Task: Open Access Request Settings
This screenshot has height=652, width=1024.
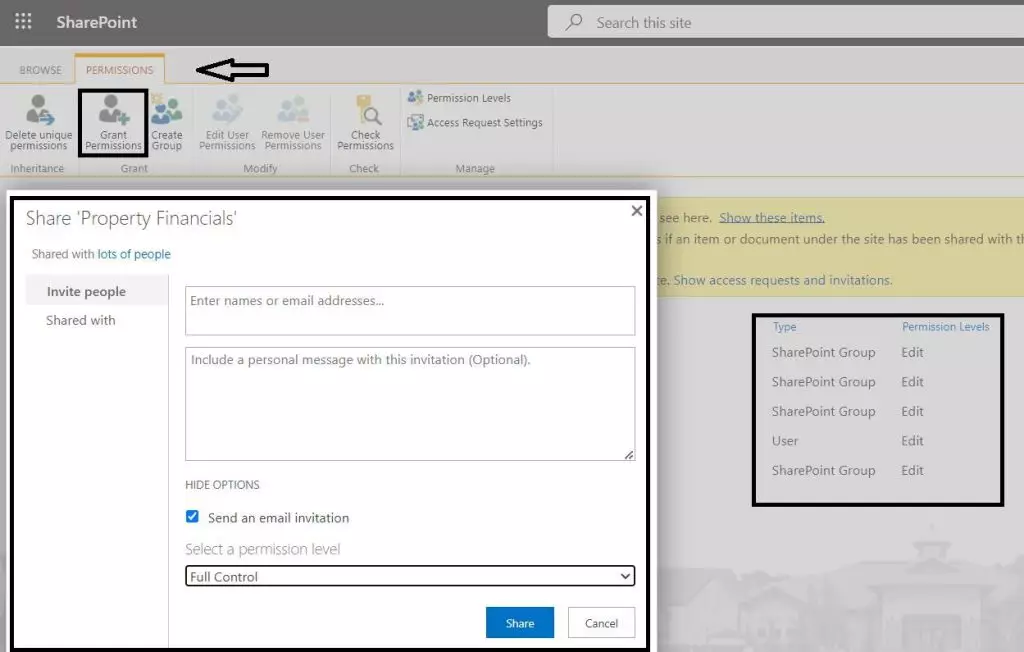Action: [484, 123]
